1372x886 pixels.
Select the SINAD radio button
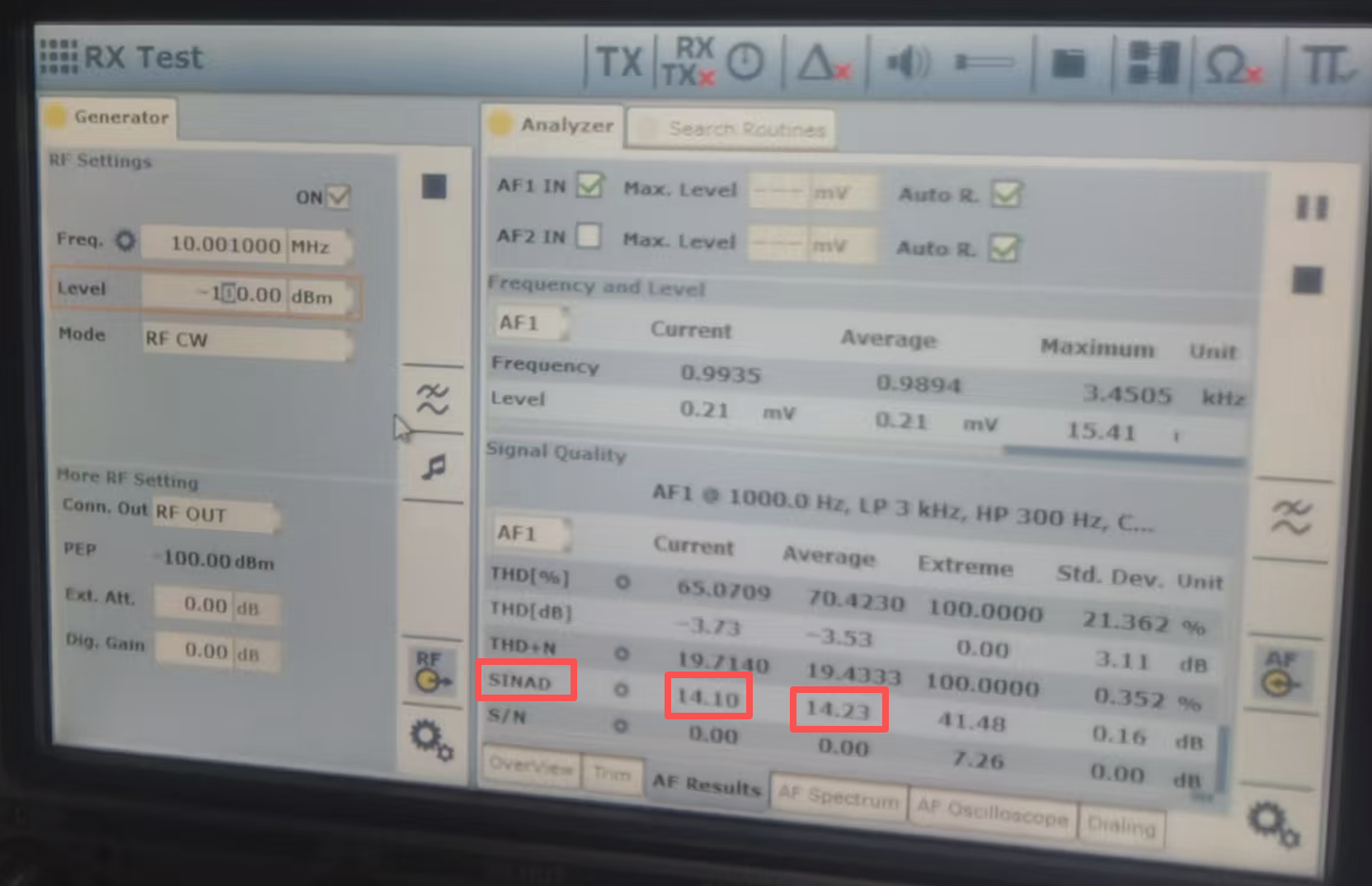point(621,690)
